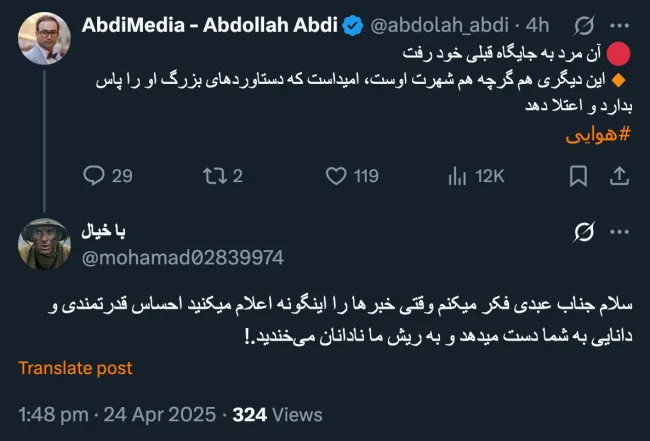The height and width of the screenshot is (441, 650).
Task: Open more options menu on AbdiMedia post
Action: point(619,24)
